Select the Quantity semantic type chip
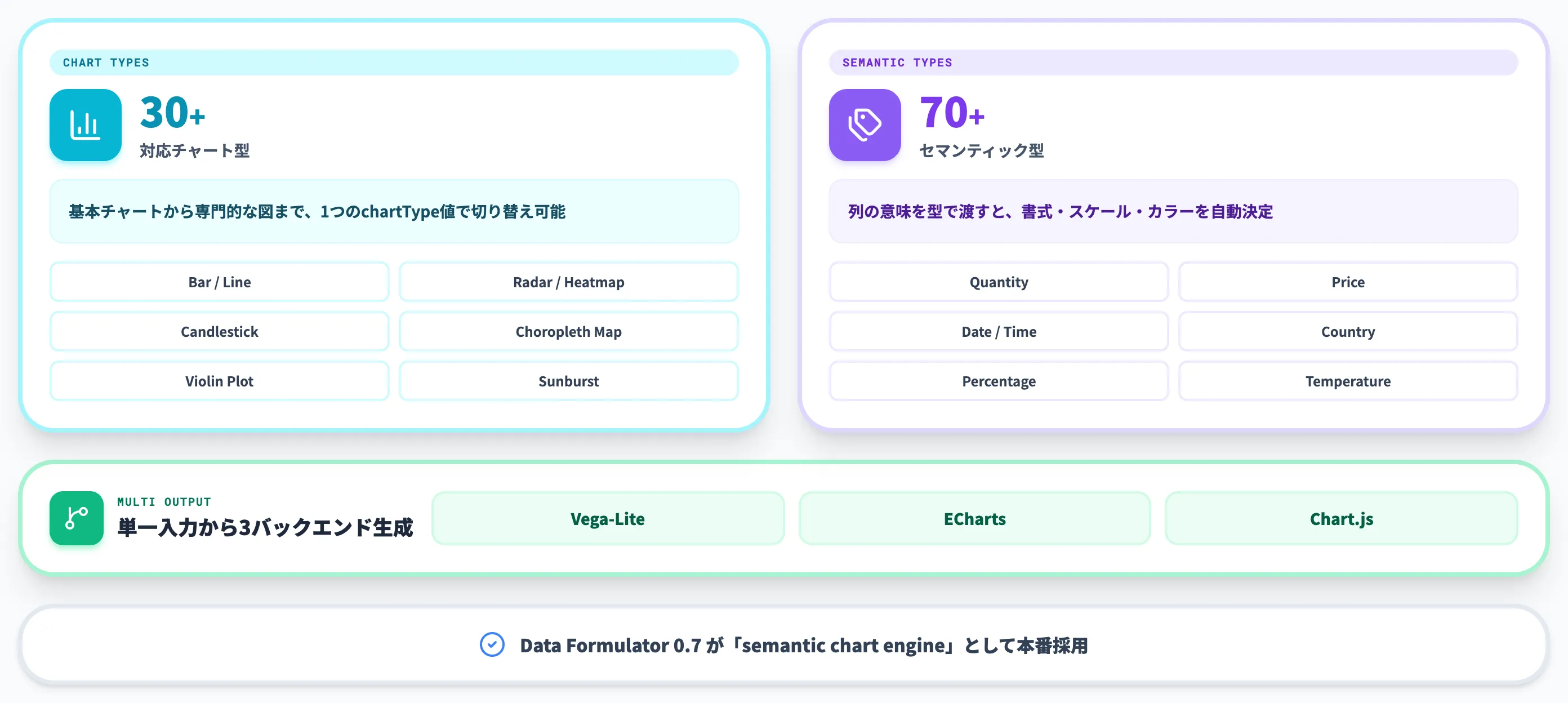 click(998, 282)
